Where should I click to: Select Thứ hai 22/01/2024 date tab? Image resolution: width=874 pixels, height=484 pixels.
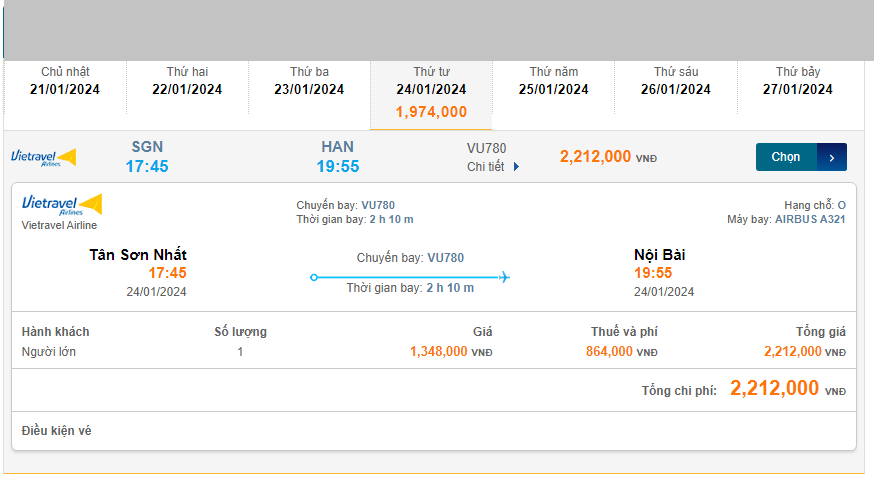[x=187, y=81]
